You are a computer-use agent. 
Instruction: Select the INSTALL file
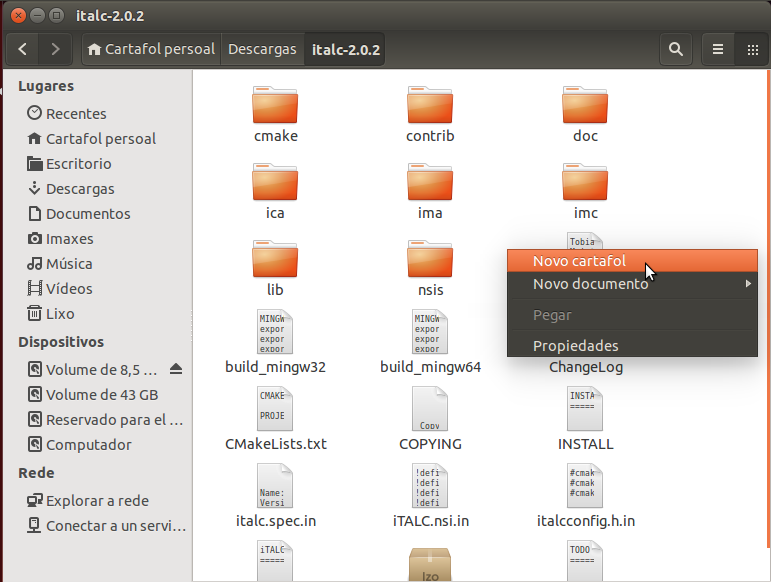tap(585, 419)
